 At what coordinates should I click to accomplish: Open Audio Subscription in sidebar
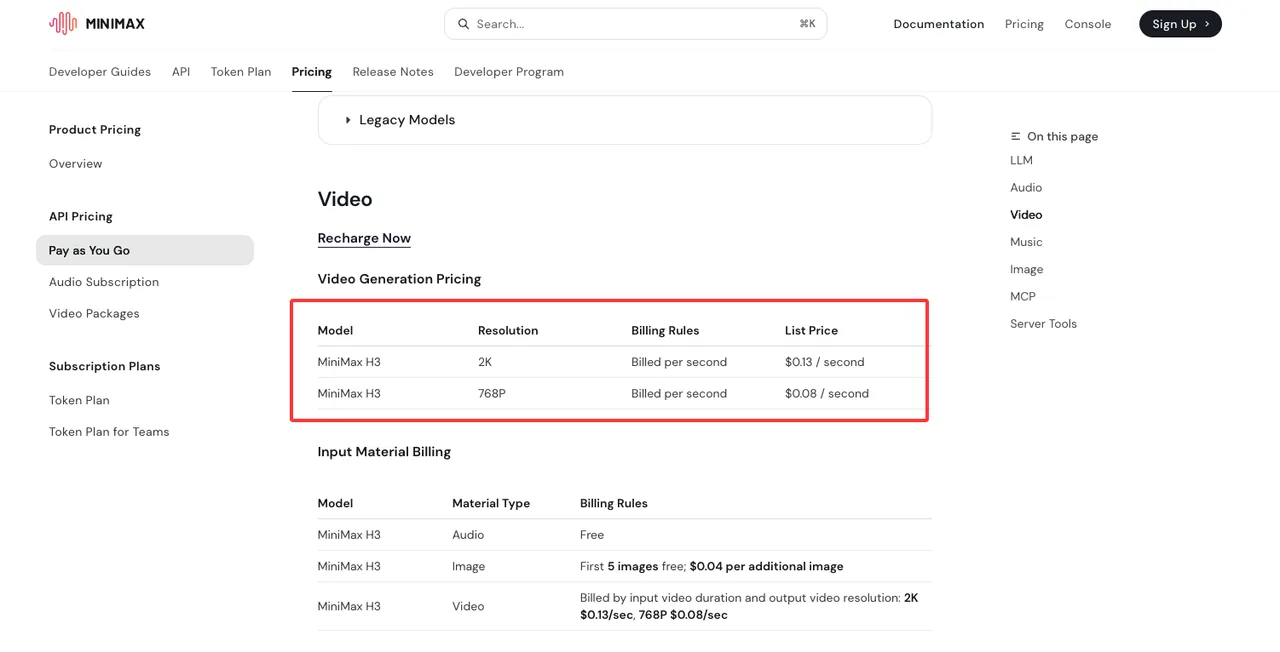click(x=104, y=282)
